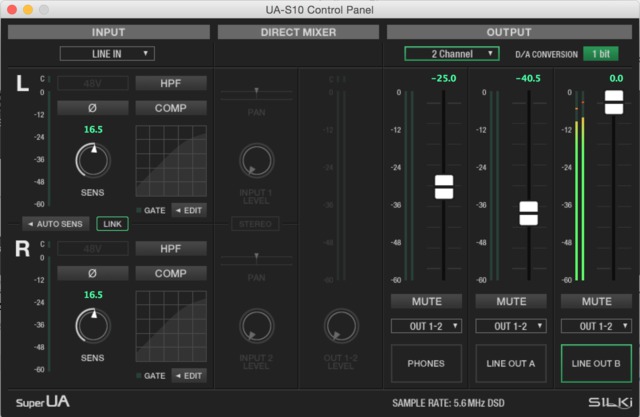Open the 2 Channel output dropdown
Image resolution: width=640 pixels, height=417 pixels.
click(451, 53)
